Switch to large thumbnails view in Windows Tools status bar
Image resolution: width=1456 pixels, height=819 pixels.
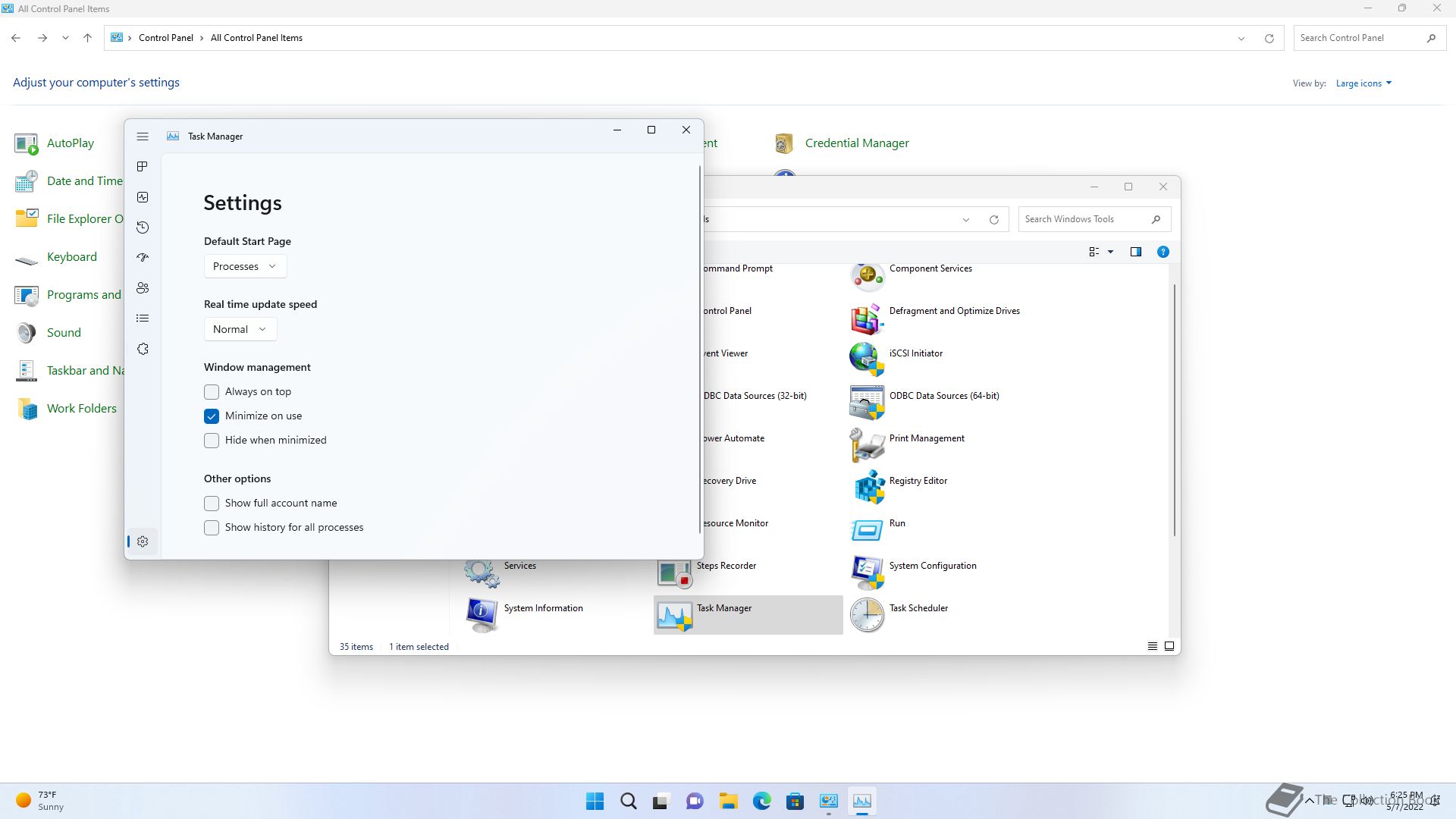pos(1169,647)
